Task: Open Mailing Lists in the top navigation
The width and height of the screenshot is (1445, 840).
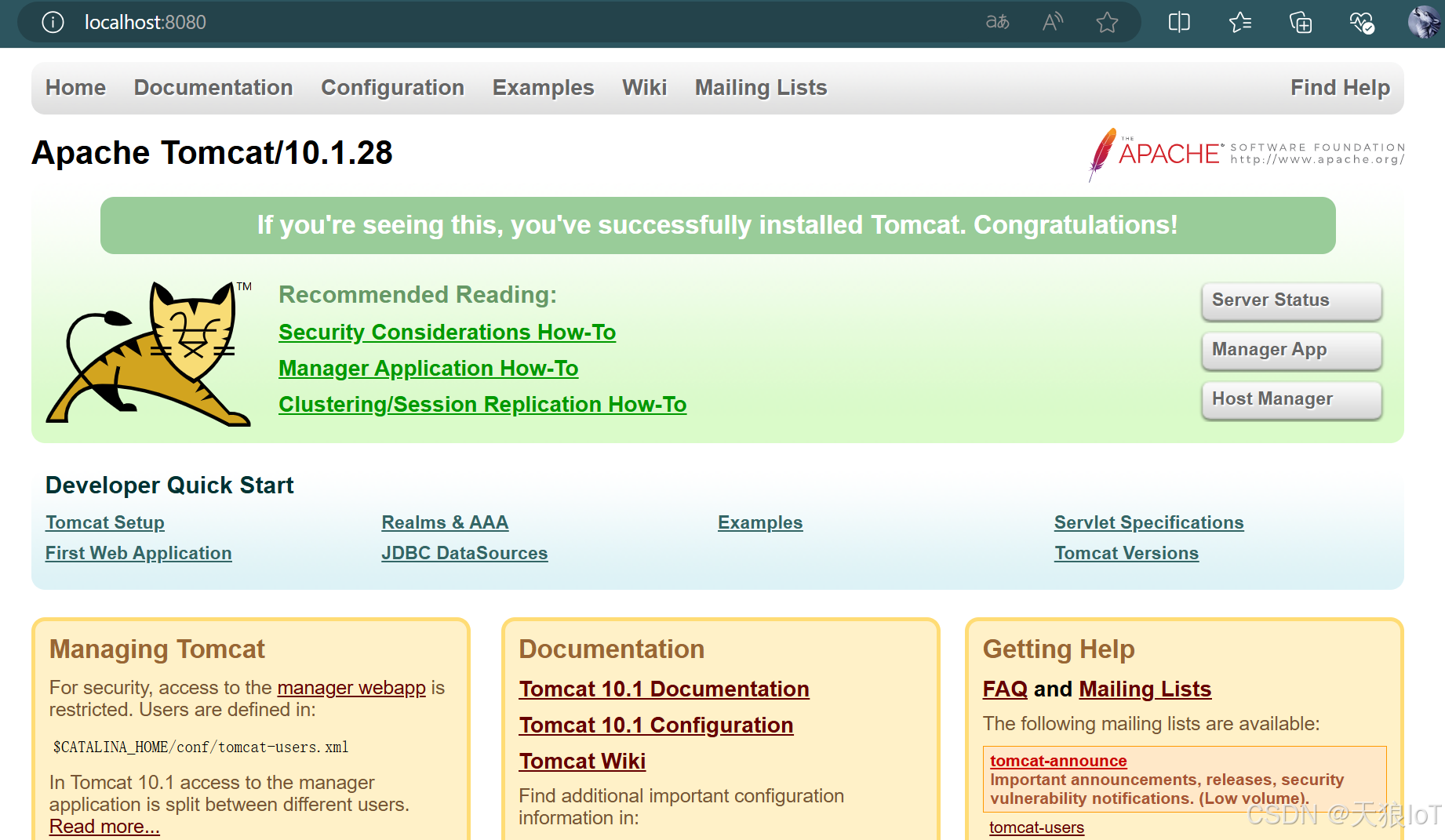Action: (761, 87)
